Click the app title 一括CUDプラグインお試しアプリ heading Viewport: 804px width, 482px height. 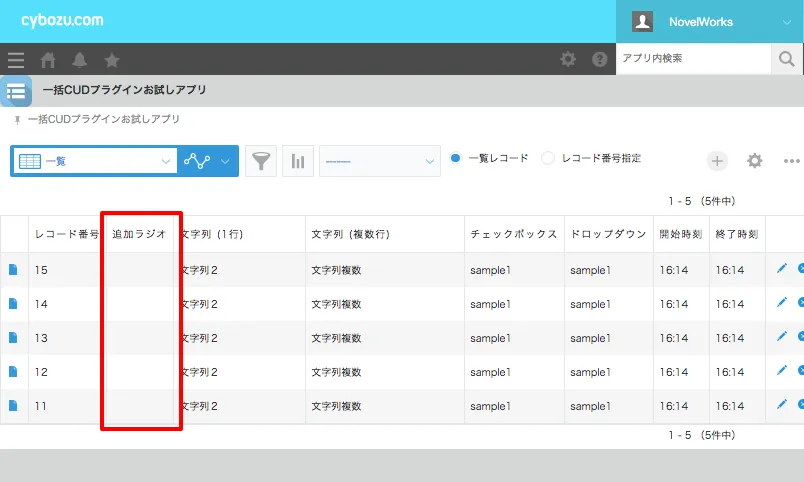pos(125,90)
